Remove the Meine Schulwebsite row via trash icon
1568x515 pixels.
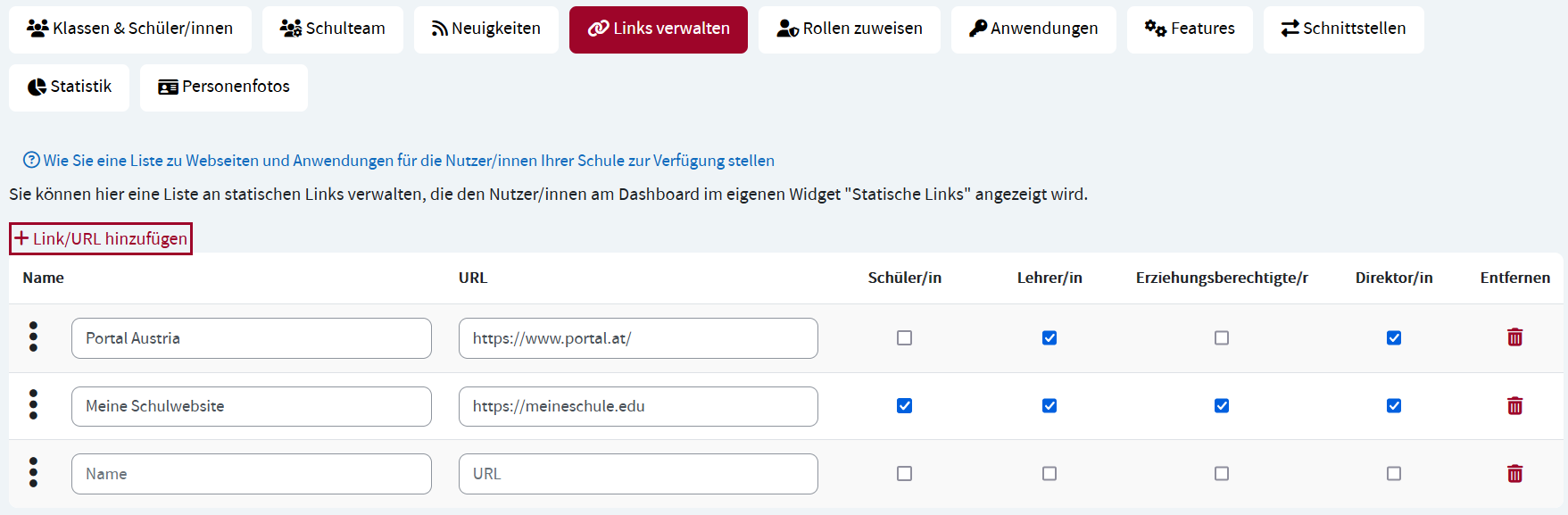(x=1514, y=406)
